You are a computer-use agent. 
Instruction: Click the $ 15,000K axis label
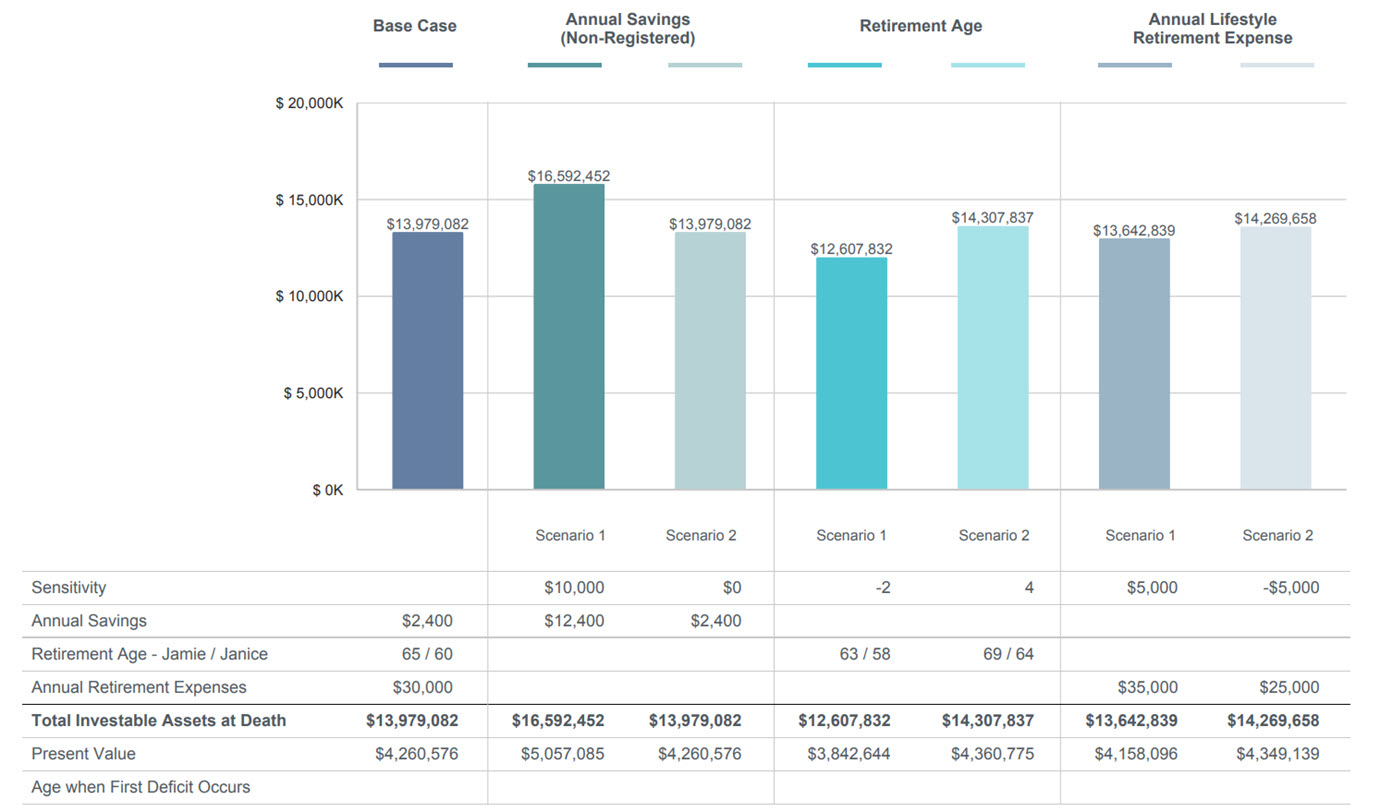click(x=309, y=200)
